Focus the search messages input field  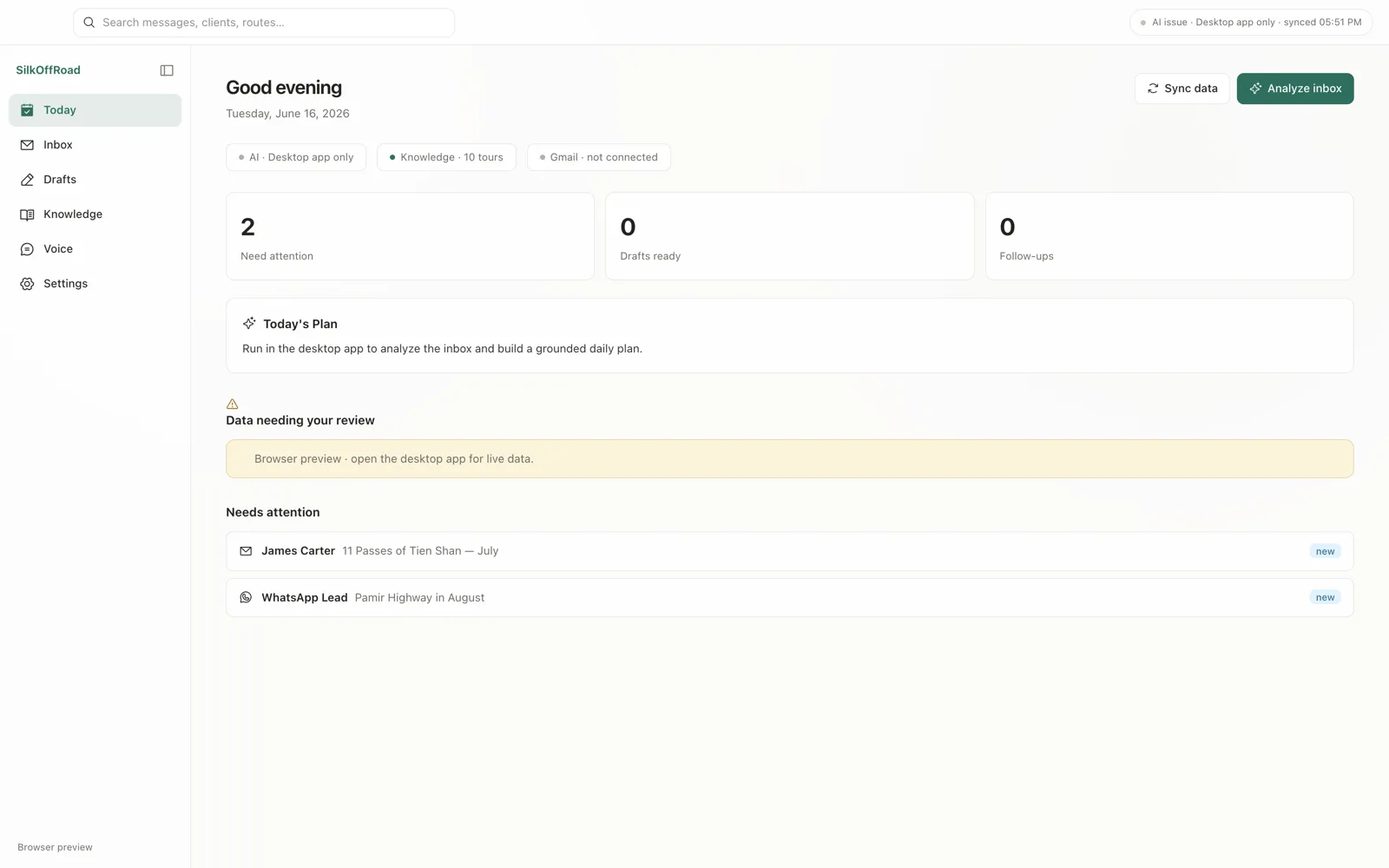264,23
